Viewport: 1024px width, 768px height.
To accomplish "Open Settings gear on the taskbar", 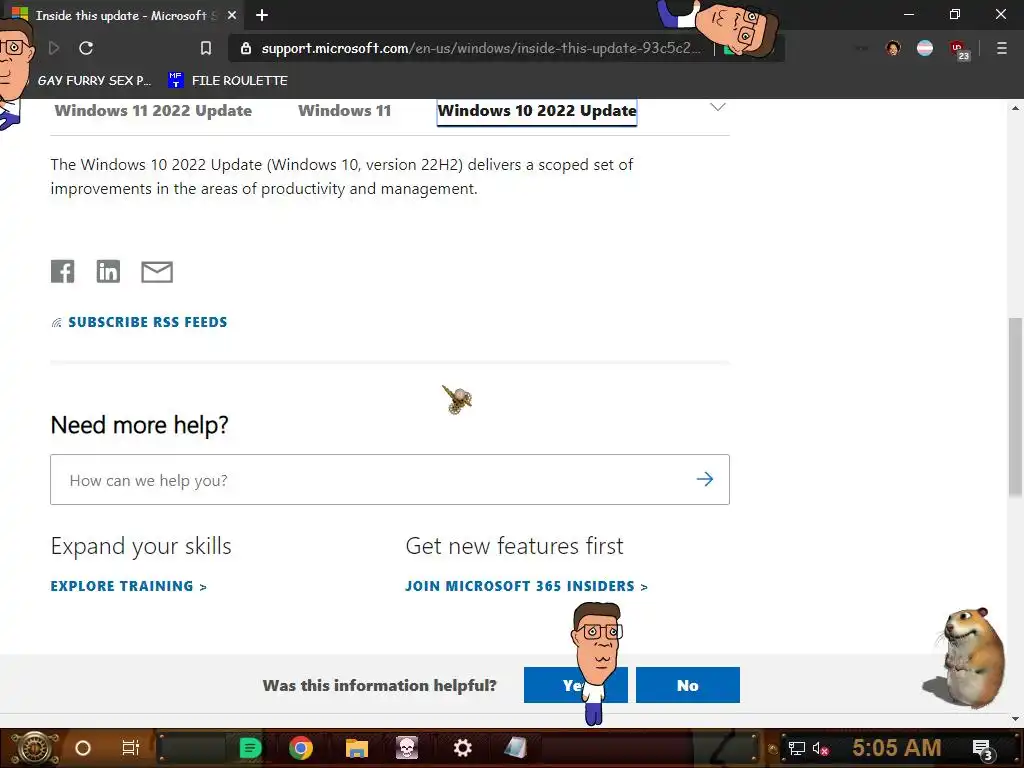I will coord(462,748).
